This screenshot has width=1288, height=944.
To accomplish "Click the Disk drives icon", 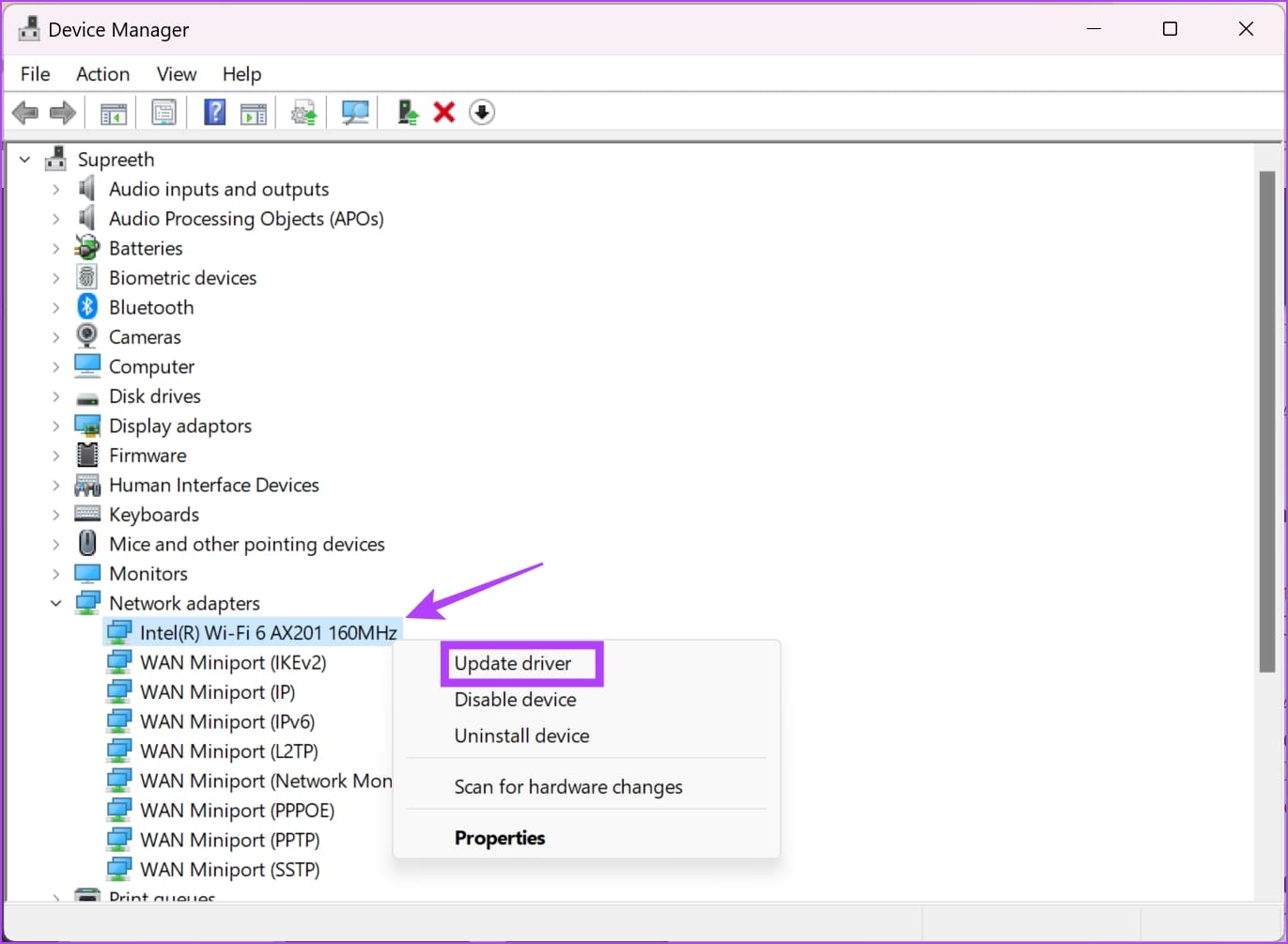I will click(x=87, y=396).
